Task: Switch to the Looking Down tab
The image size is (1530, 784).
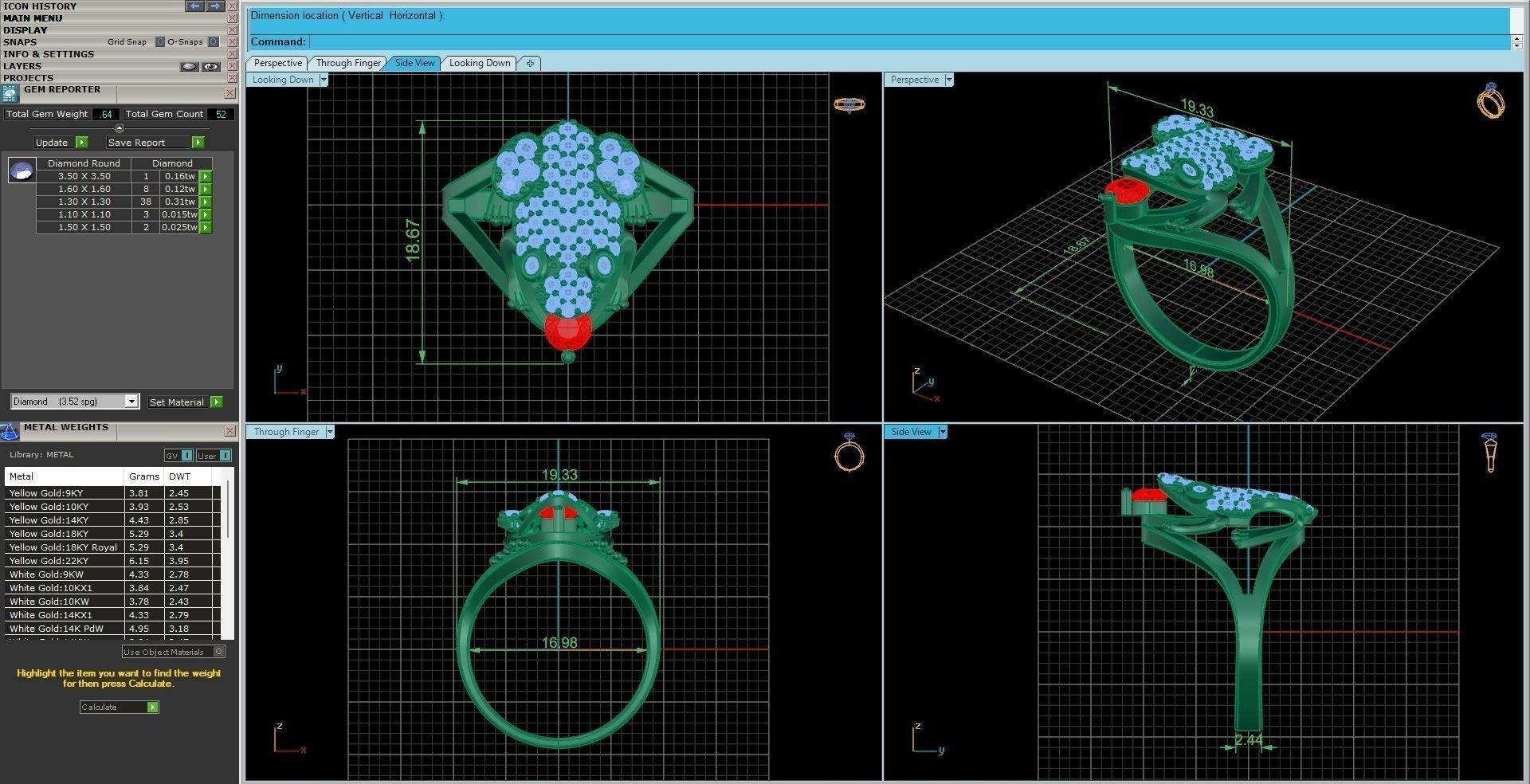Action: click(479, 63)
